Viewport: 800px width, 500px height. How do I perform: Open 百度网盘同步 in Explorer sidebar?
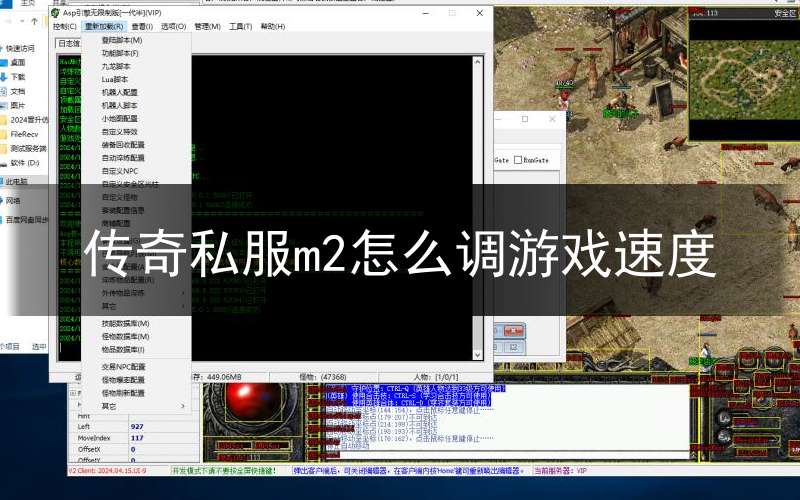click(27, 220)
